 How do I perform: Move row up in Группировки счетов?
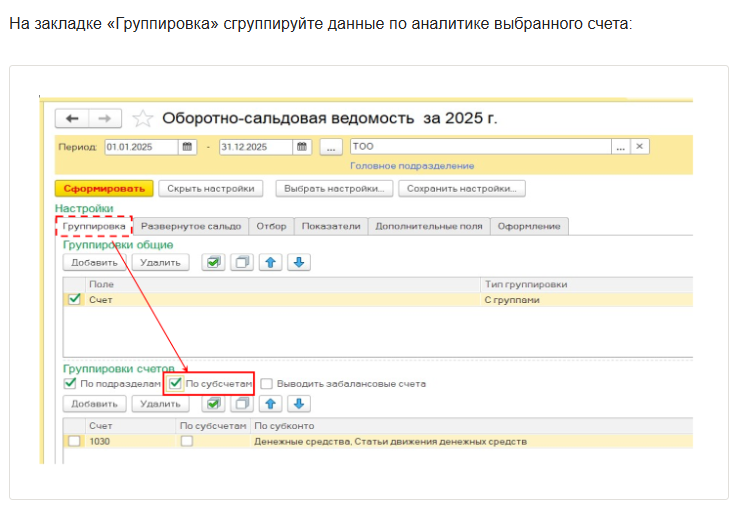click(x=271, y=403)
